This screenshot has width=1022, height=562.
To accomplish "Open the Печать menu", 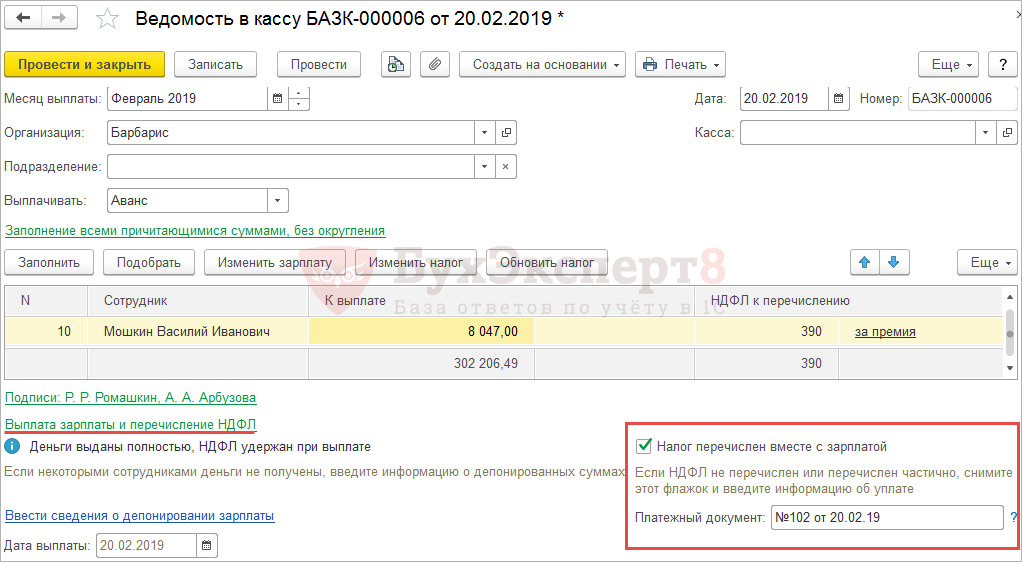I will pos(680,64).
